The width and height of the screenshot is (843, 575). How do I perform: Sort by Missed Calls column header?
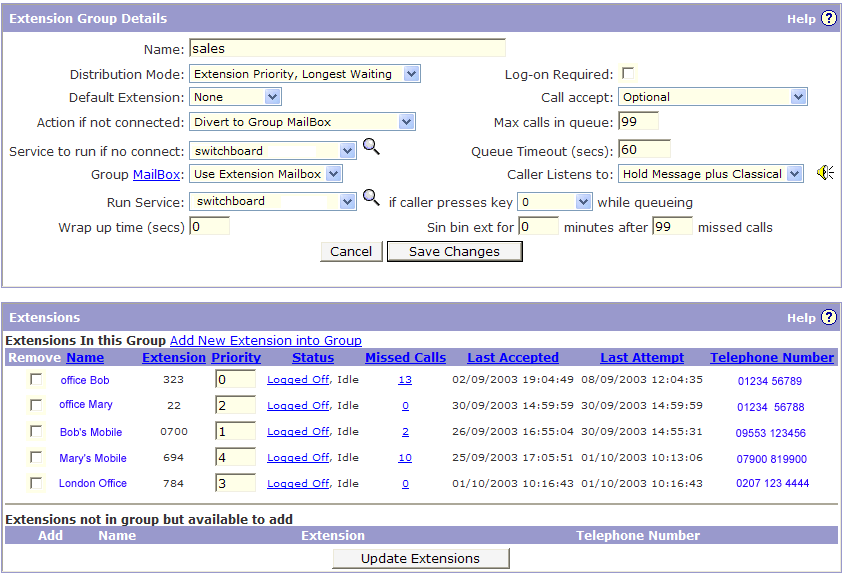(405, 357)
